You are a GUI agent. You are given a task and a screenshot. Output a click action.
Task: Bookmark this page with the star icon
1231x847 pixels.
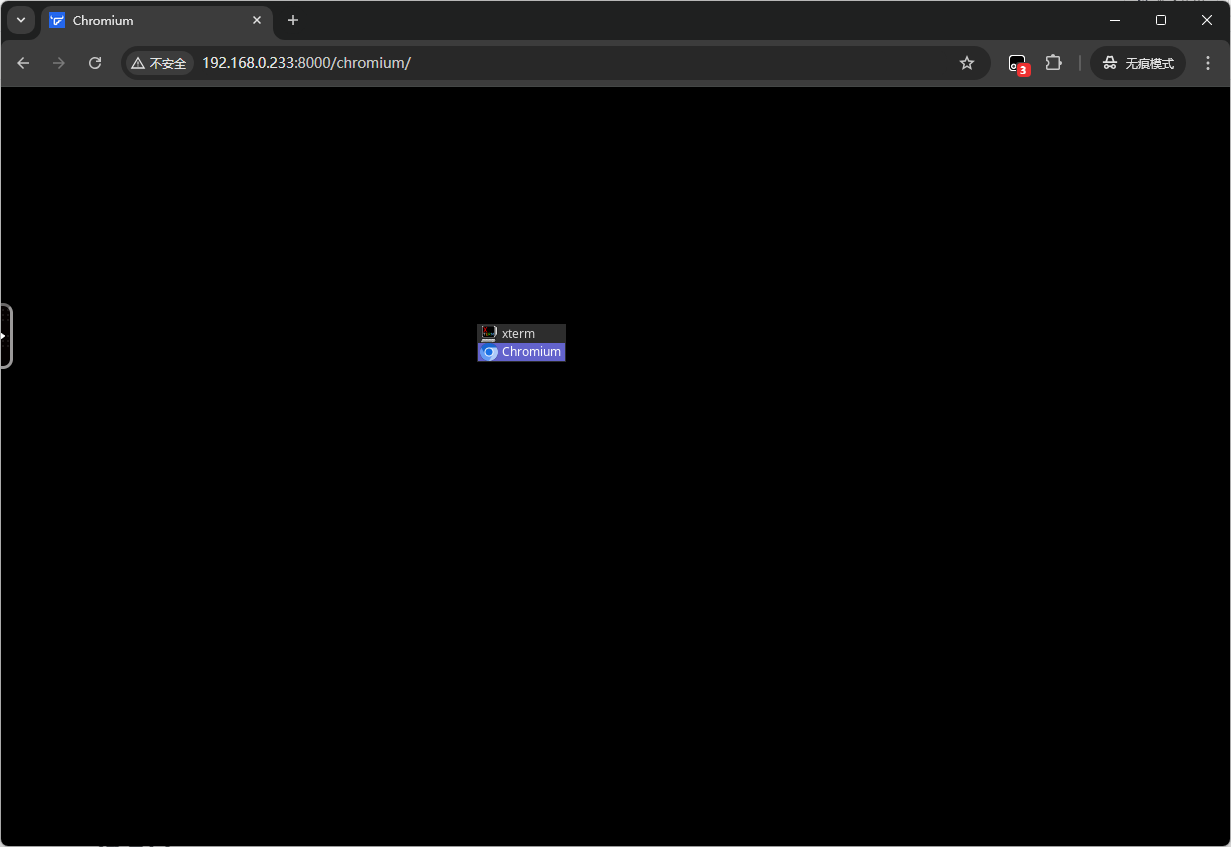967,63
